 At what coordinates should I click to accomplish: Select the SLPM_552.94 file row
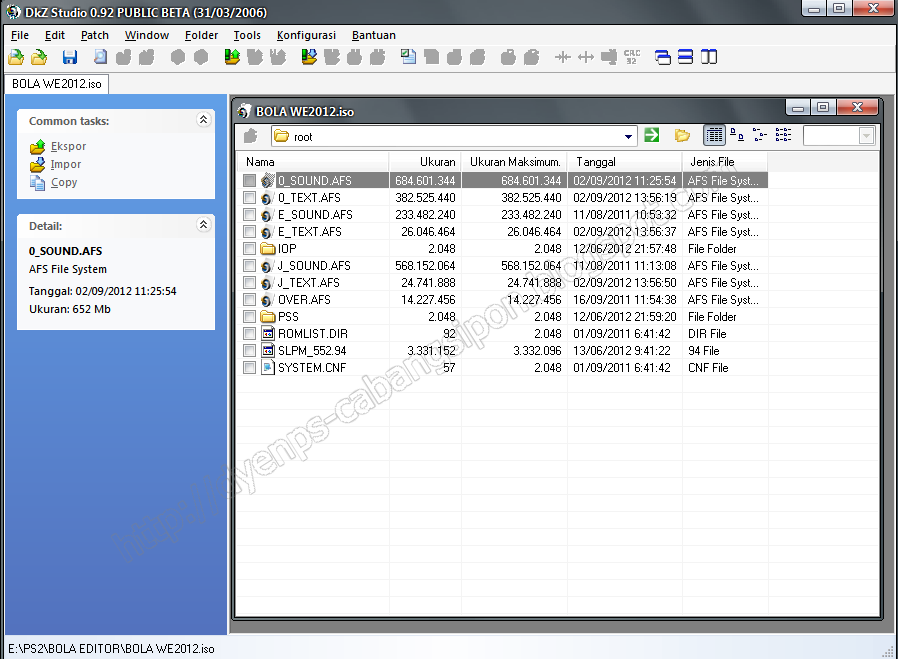[502, 350]
